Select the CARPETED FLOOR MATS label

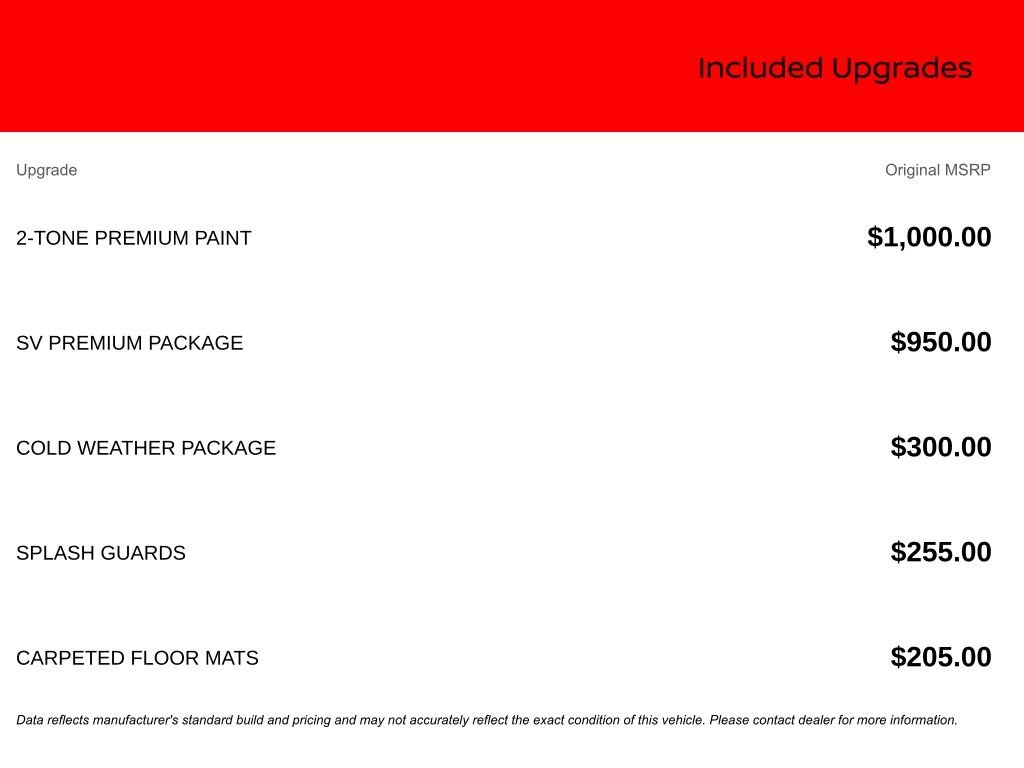(137, 658)
